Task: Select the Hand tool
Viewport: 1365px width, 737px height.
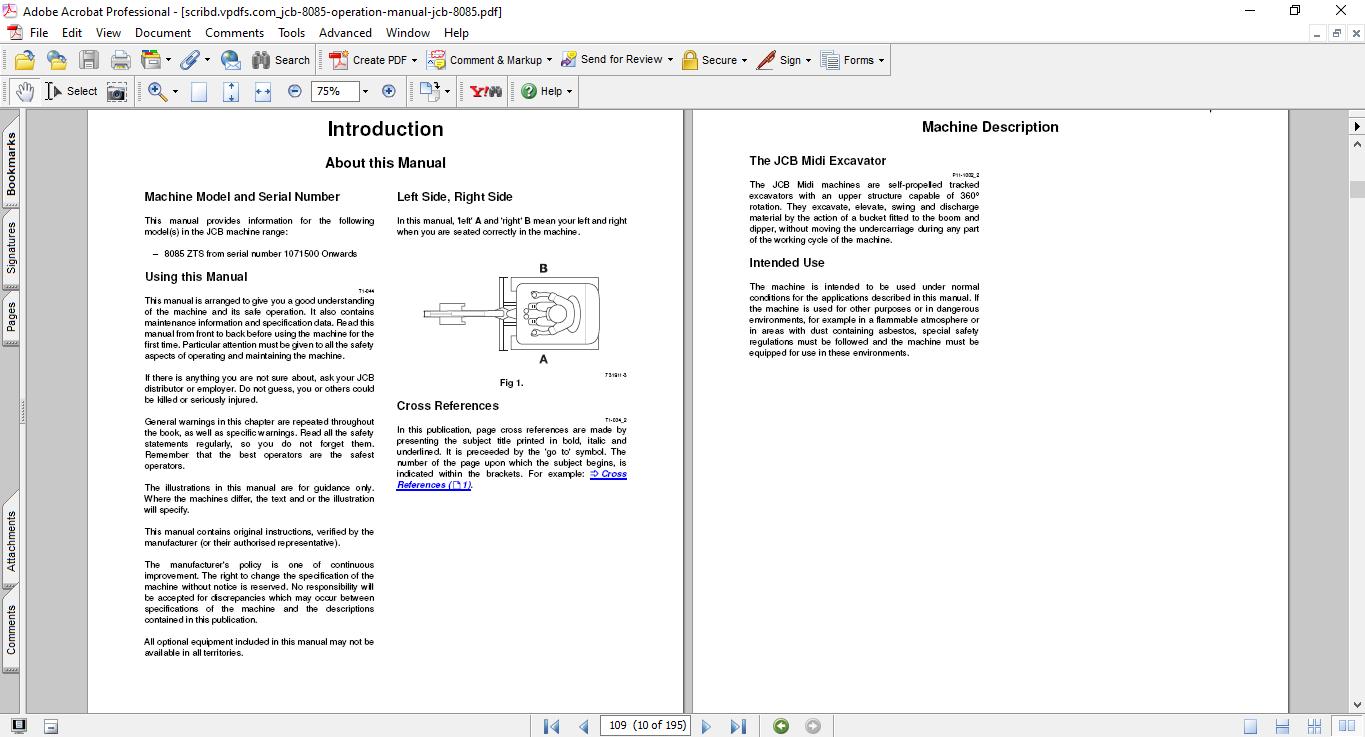Action: [x=24, y=91]
